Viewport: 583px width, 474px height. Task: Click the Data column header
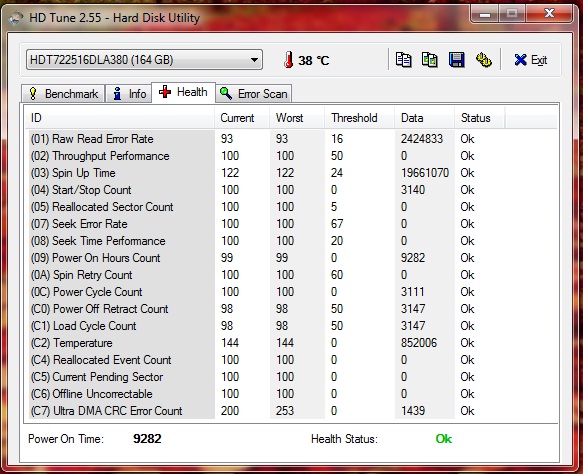pos(424,118)
